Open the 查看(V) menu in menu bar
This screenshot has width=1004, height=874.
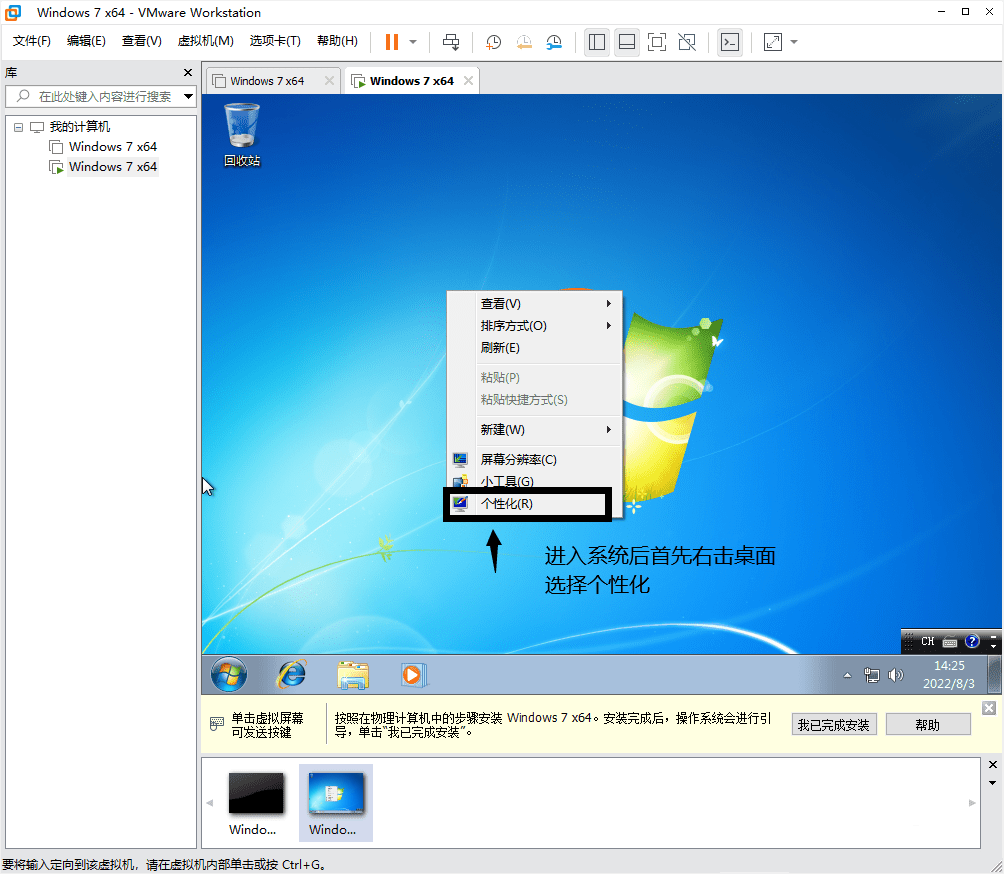click(142, 41)
